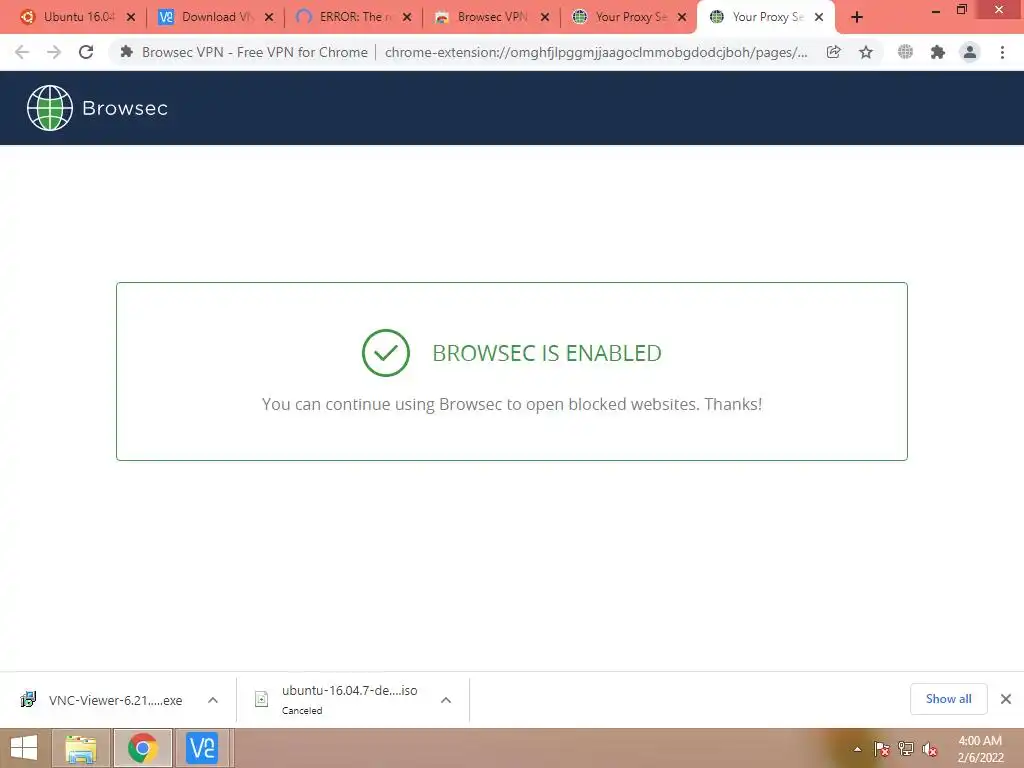Viewport: 1024px width, 768px height.
Task: Click BROWSEC IS ENABLED heading
Action: pyautogui.click(x=547, y=353)
